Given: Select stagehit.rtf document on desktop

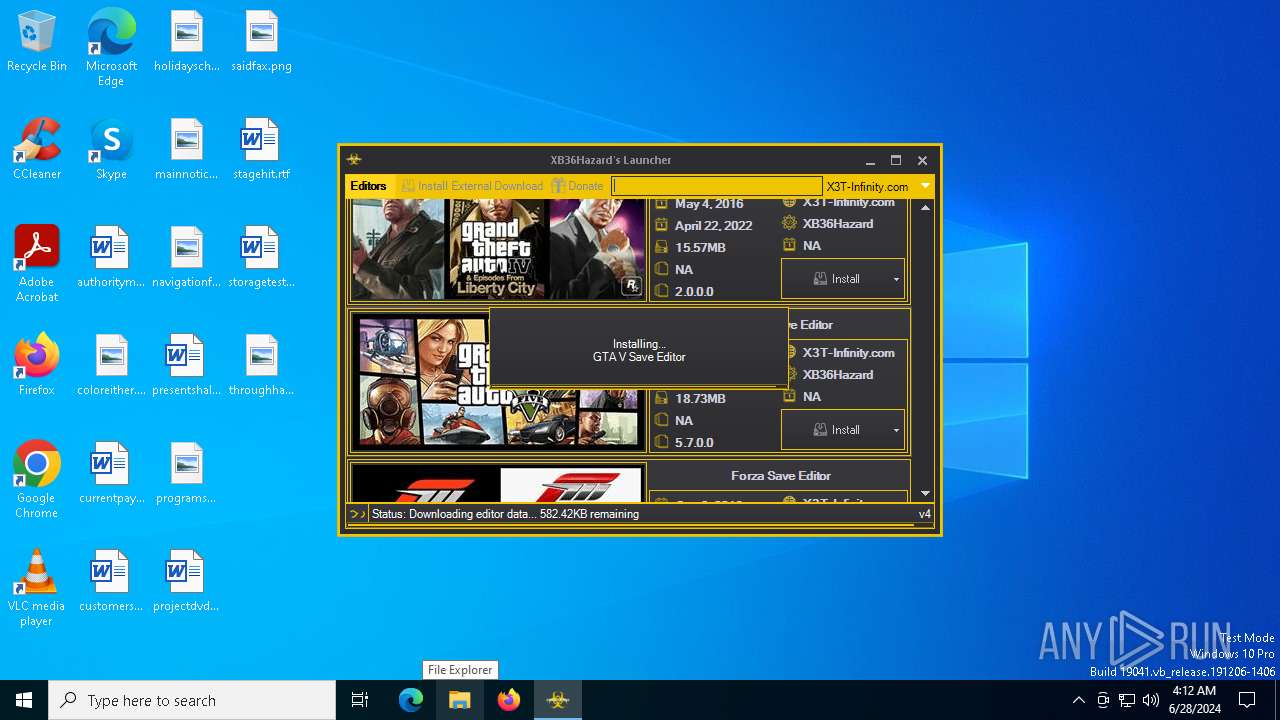Looking at the screenshot, I should point(261,150).
